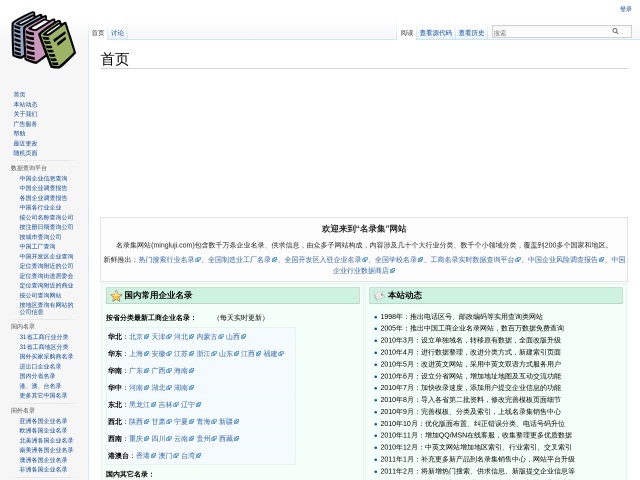
Task: Open the 查看历史 view history tab
Action: coord(471,33)
